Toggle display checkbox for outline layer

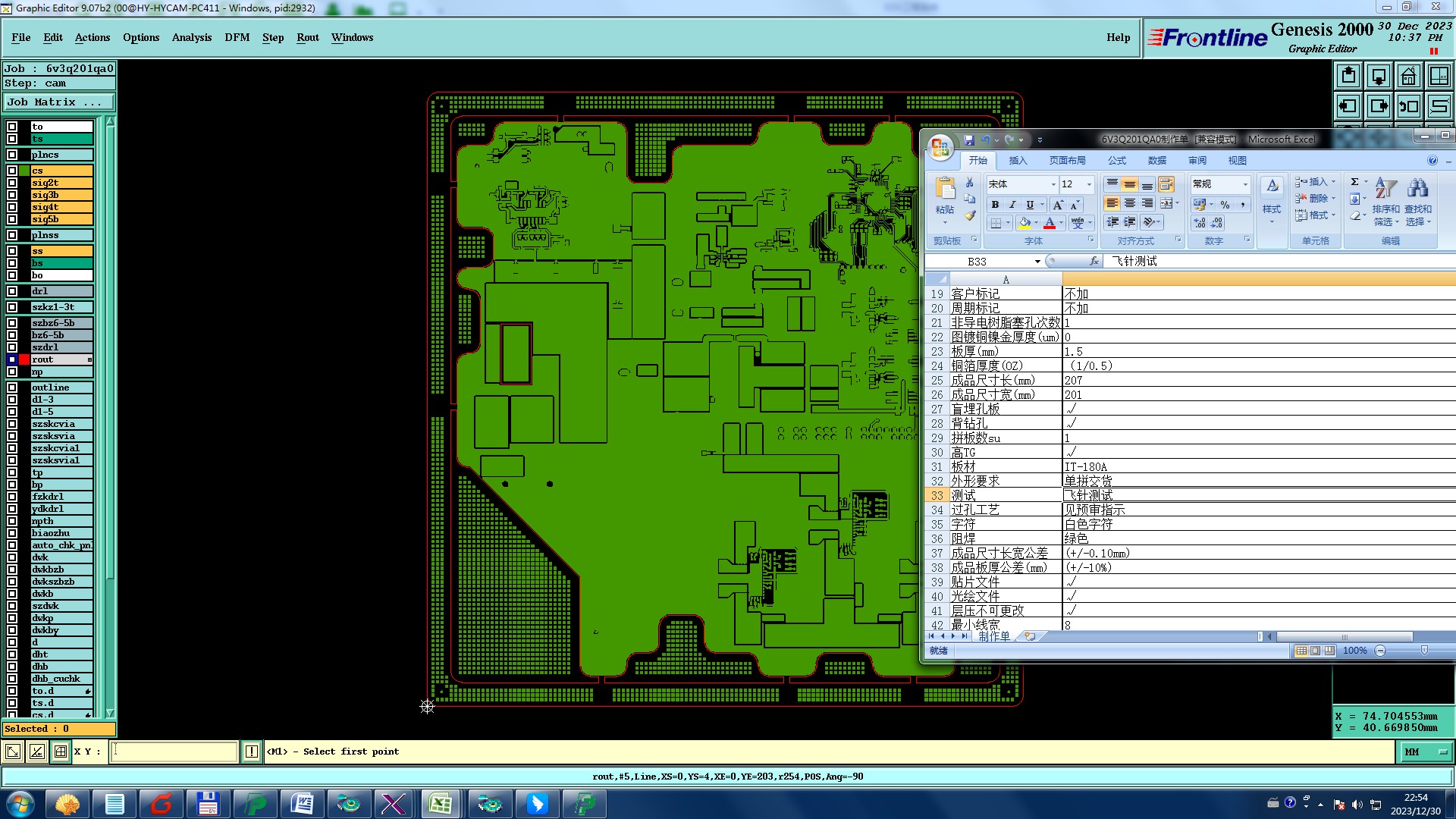click(12, 388)
